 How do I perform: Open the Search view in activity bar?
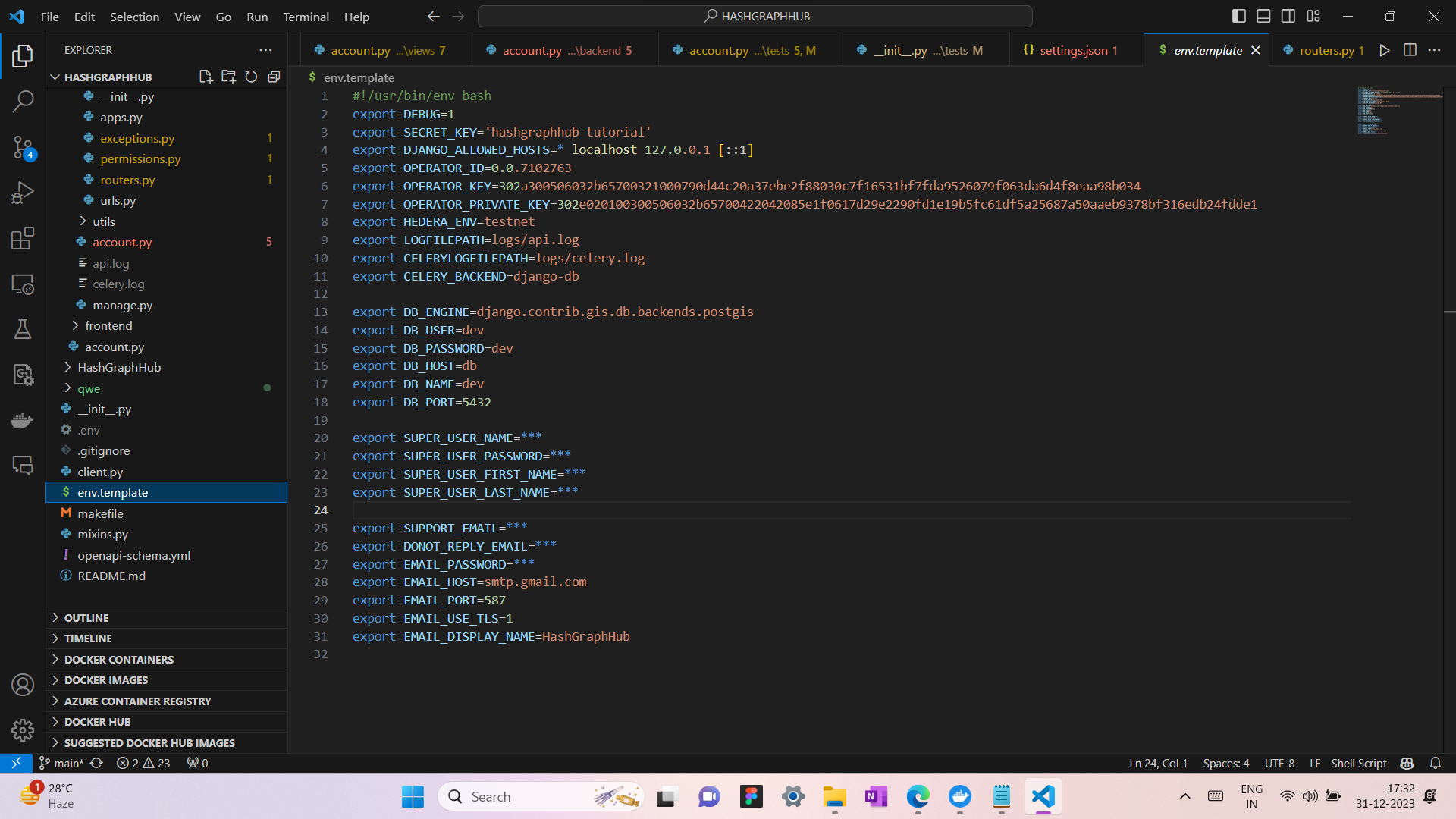coord(23,101)
